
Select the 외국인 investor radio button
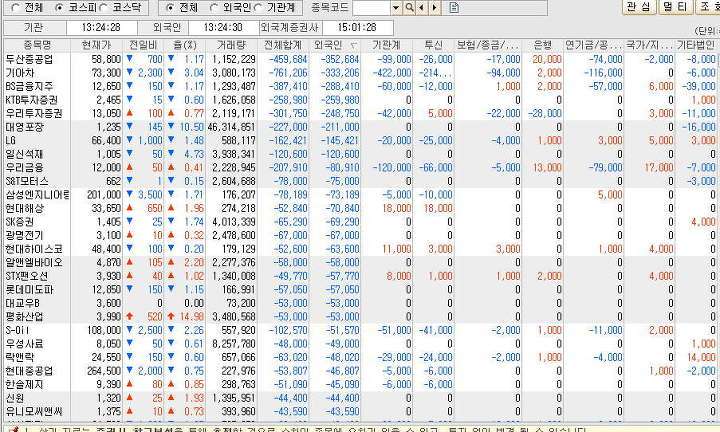[x=214, y=8]
